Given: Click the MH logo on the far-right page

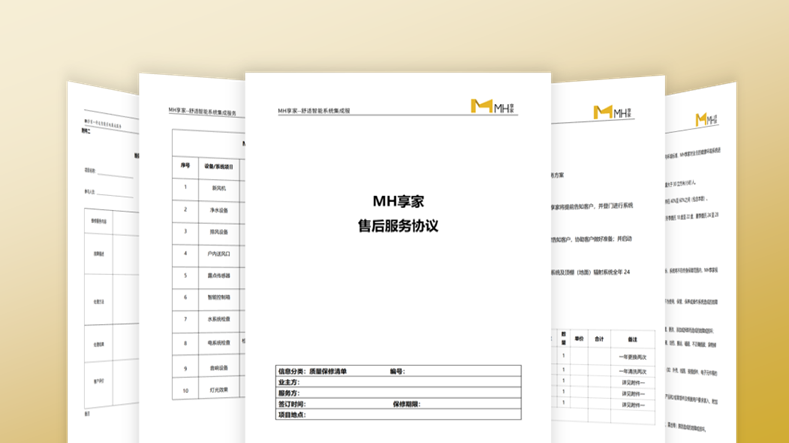Looking at the screenshot, I should 706,119.
